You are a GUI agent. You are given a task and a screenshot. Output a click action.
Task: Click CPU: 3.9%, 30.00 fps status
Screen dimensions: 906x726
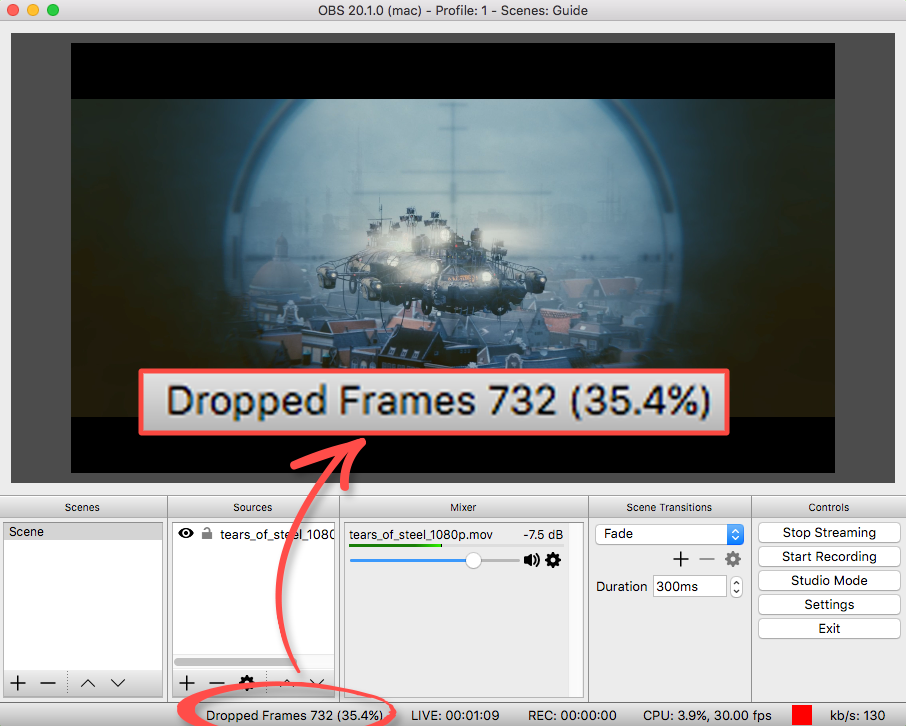[707, 716]
